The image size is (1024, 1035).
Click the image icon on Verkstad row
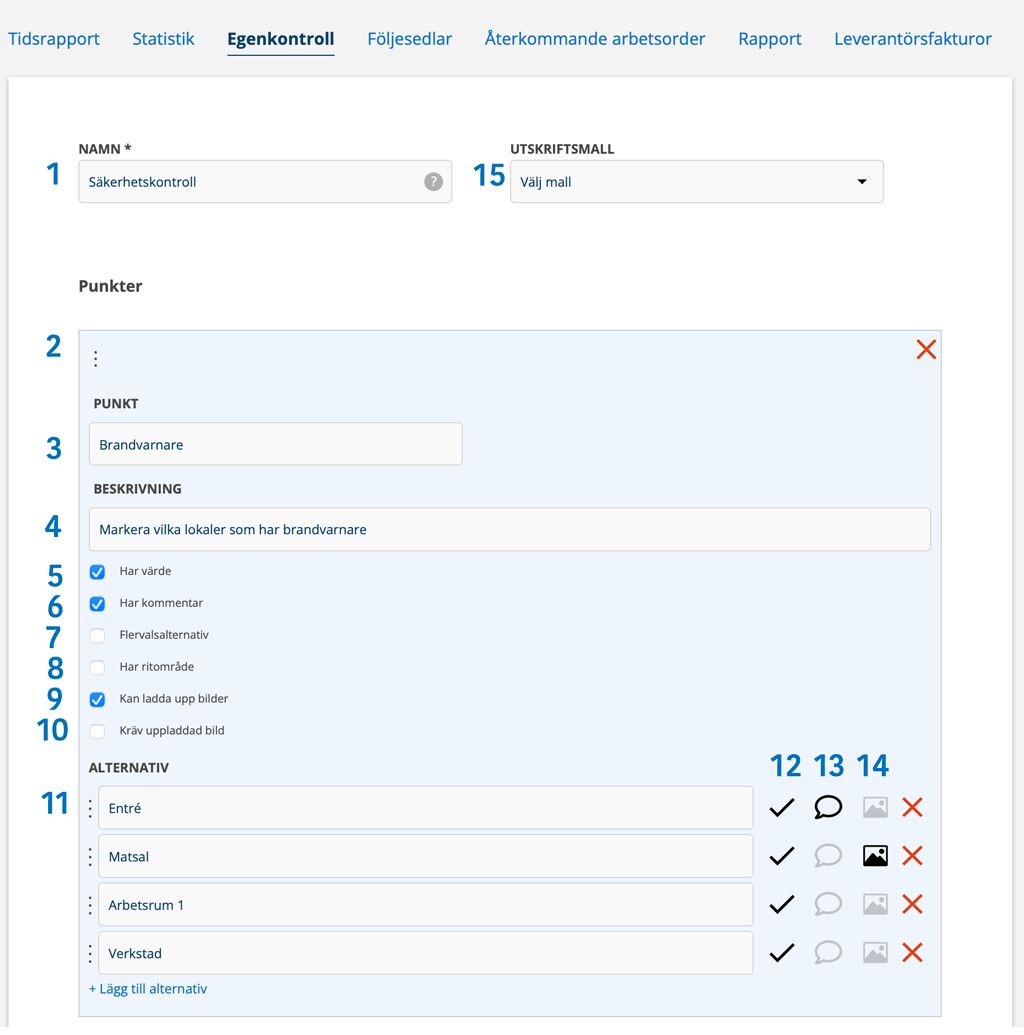[875, 953]
